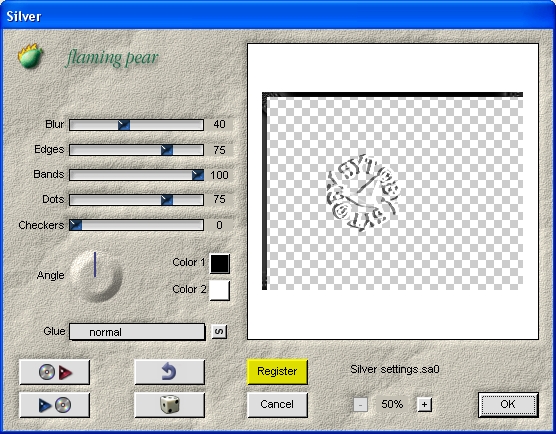
Task: Click the save settings disc button
Action: (x=55, y=405)
